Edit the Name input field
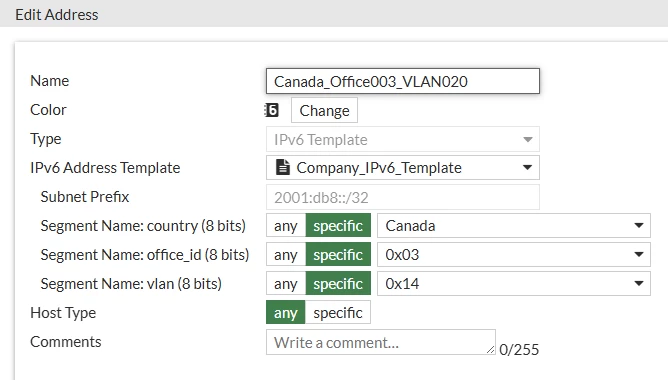The height and width of the screenshot is (380, 668). (403, 81)
